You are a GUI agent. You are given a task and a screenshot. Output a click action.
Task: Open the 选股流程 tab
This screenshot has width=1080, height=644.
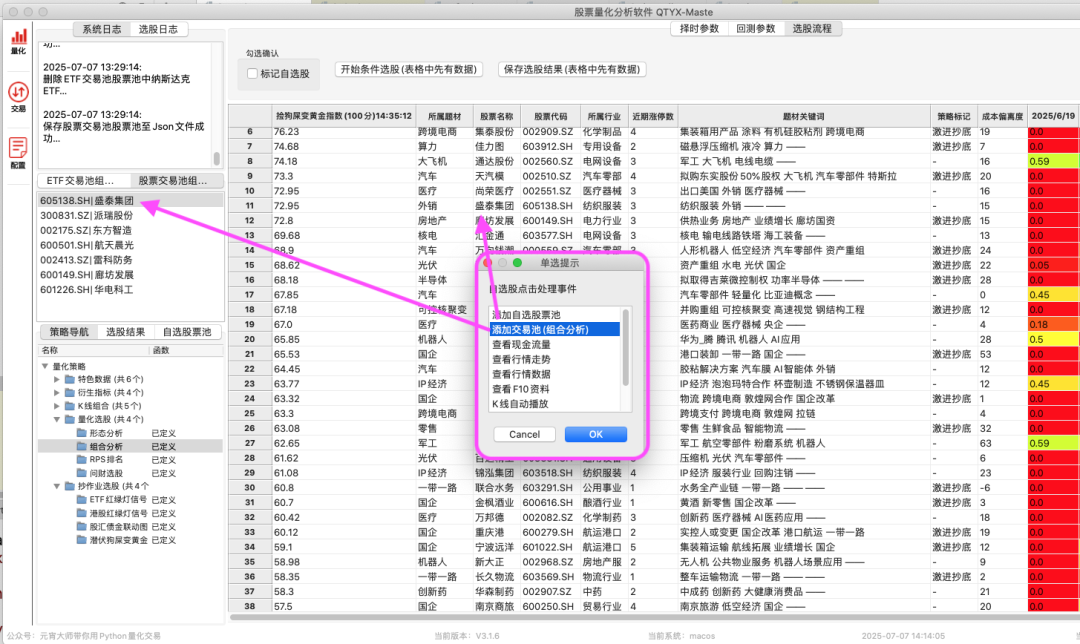click(x=812, y=28)
